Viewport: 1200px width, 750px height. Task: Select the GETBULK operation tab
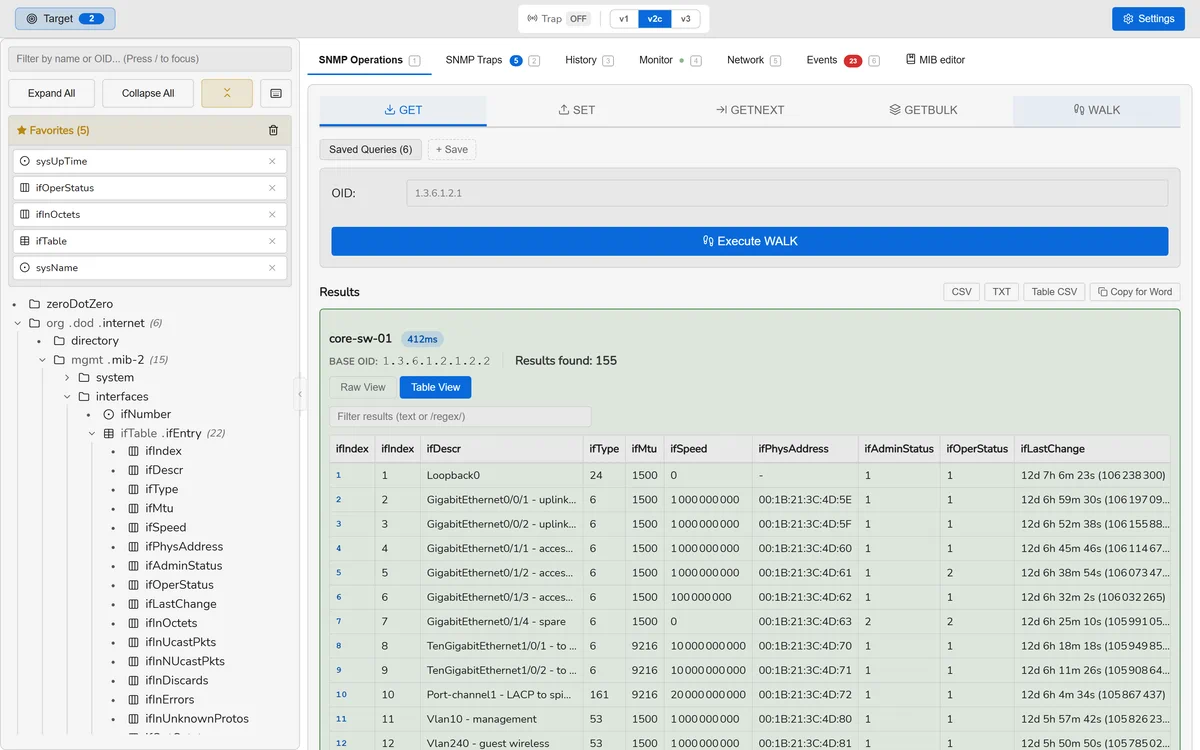click(923, 110)
